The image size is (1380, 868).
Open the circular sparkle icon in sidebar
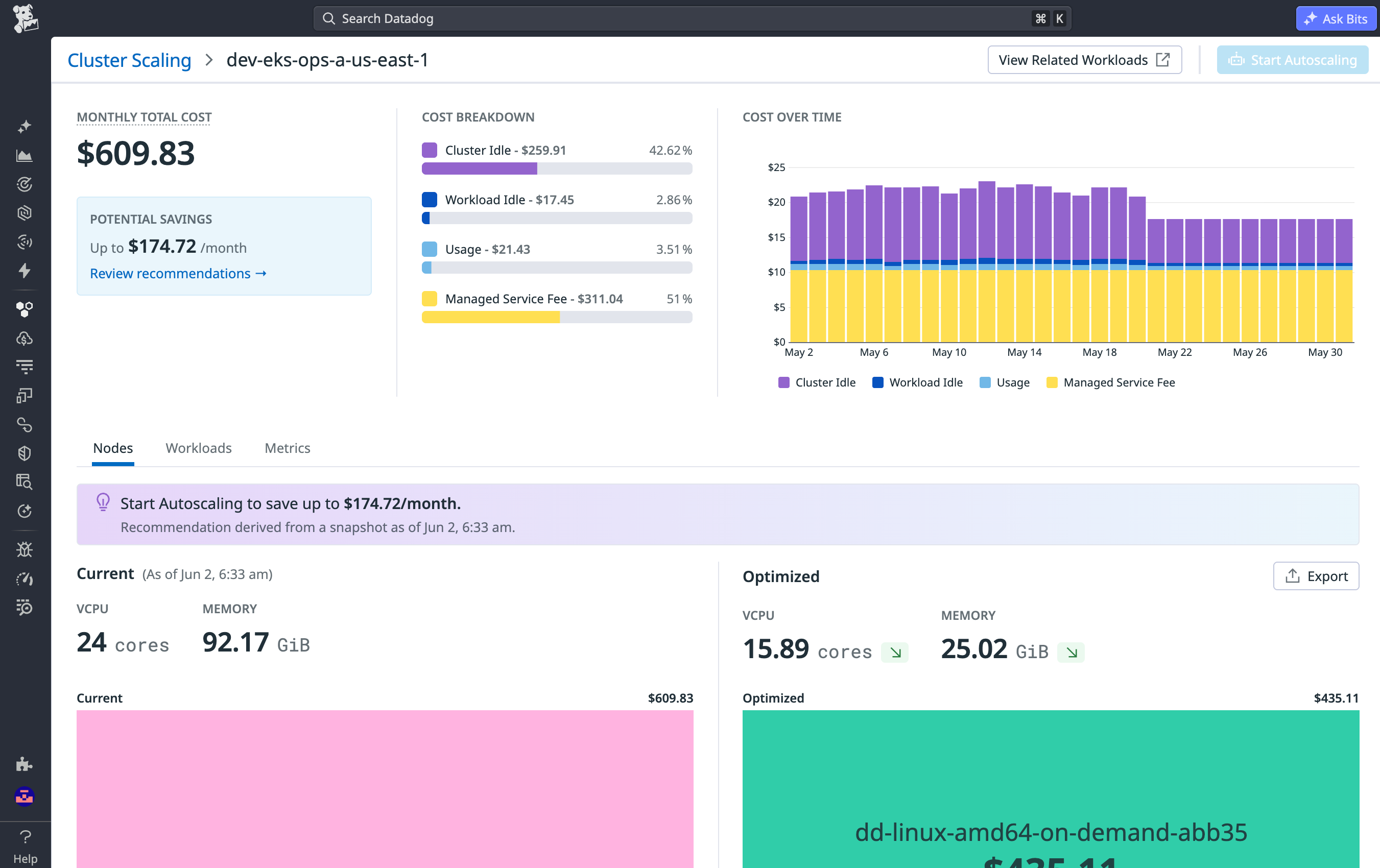24,511
